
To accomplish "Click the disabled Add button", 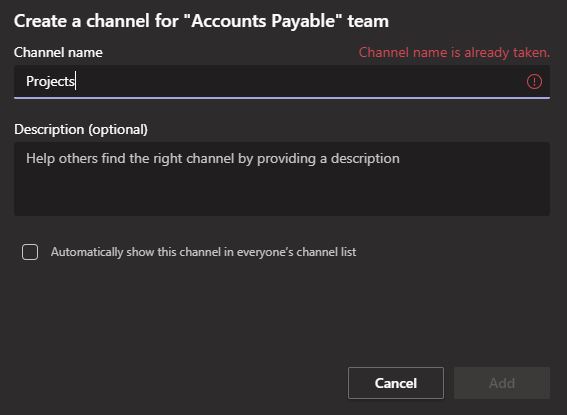I will [502, 383].
